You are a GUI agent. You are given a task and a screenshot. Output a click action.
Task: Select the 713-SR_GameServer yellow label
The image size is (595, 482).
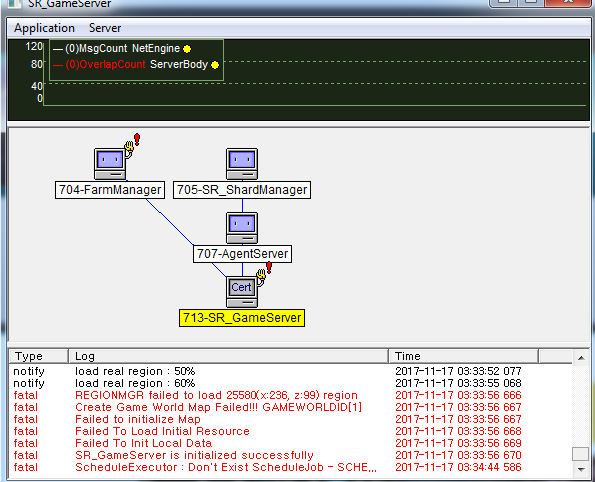pyautogui.click(x=242, y=318)
